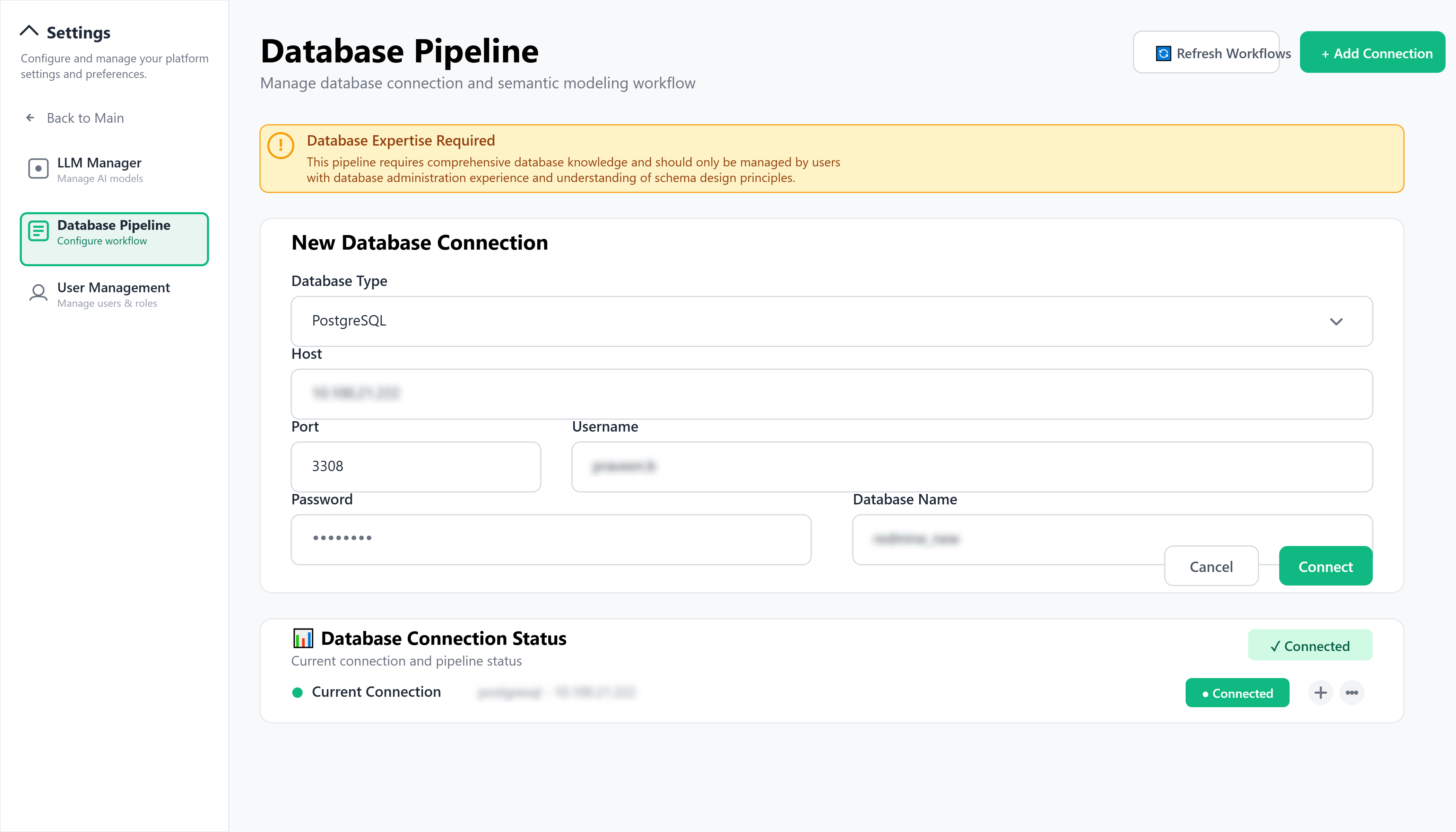
Task: Collapse the Settings header chevron
Action: (29, 32)
